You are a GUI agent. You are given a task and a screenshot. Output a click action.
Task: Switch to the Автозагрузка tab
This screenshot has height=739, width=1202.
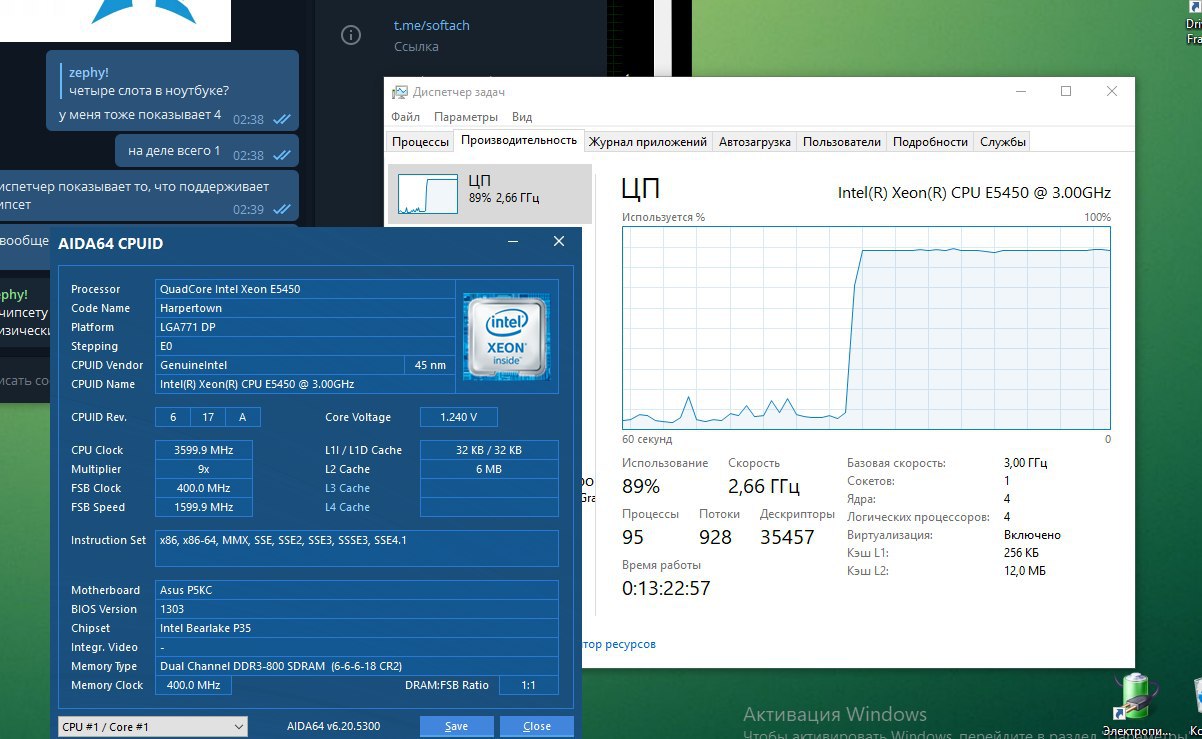(x=755, y=142)
